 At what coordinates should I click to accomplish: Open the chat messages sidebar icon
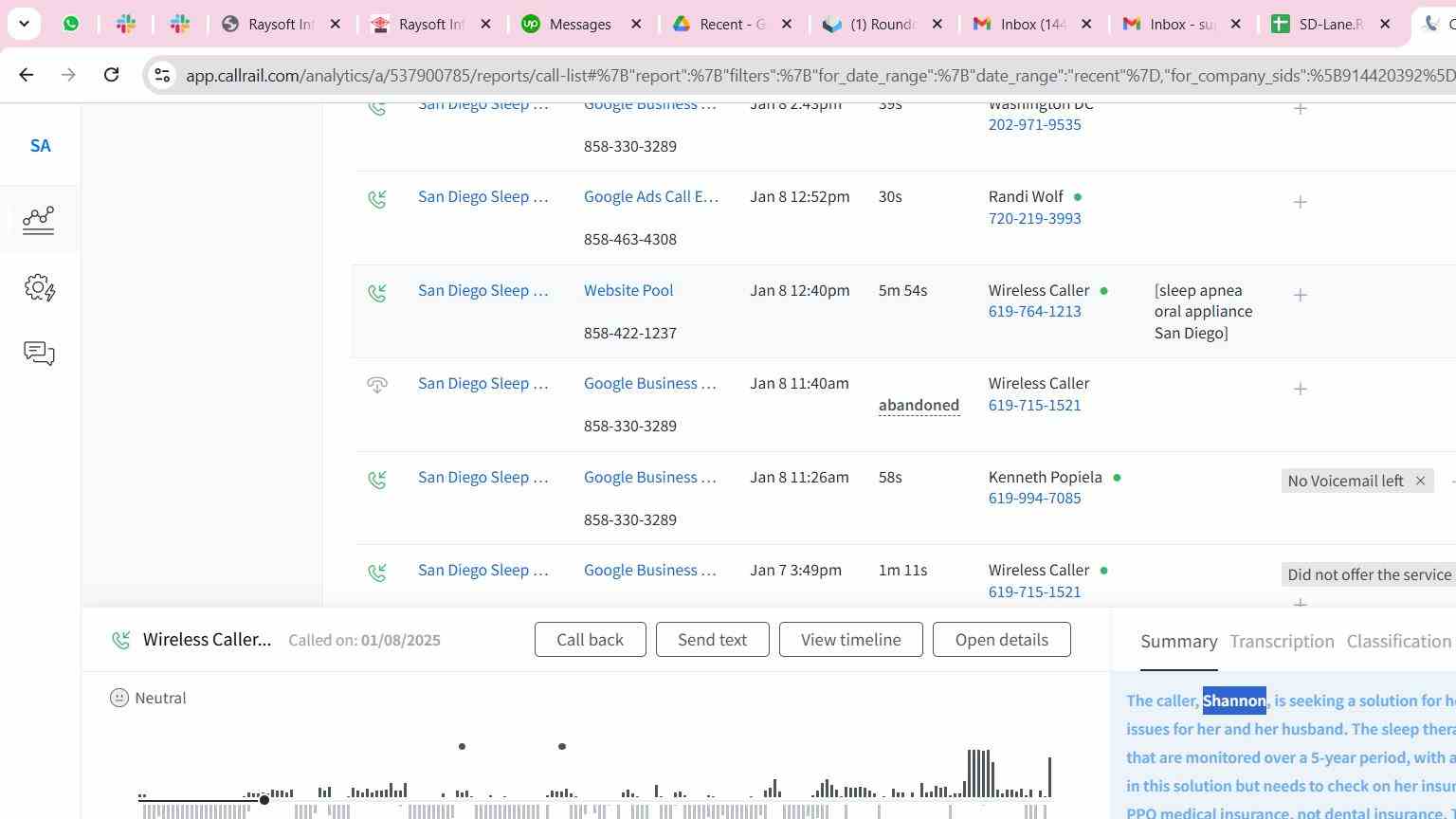(39, 354)
